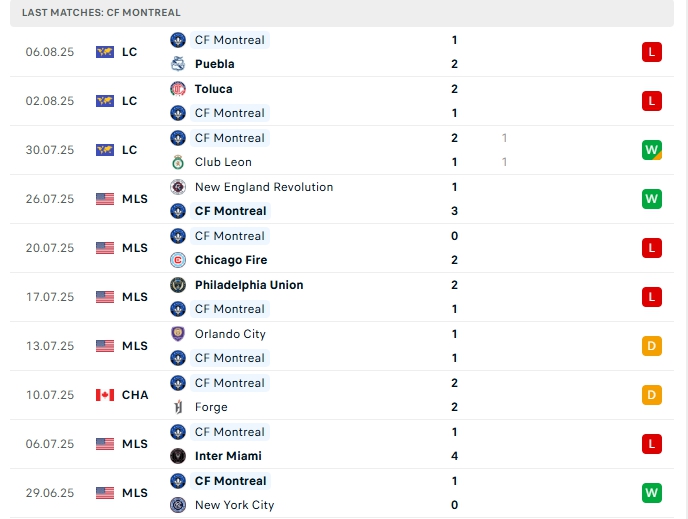Click the New York City team name
The image size is (688, 519).
click(234, 505)
